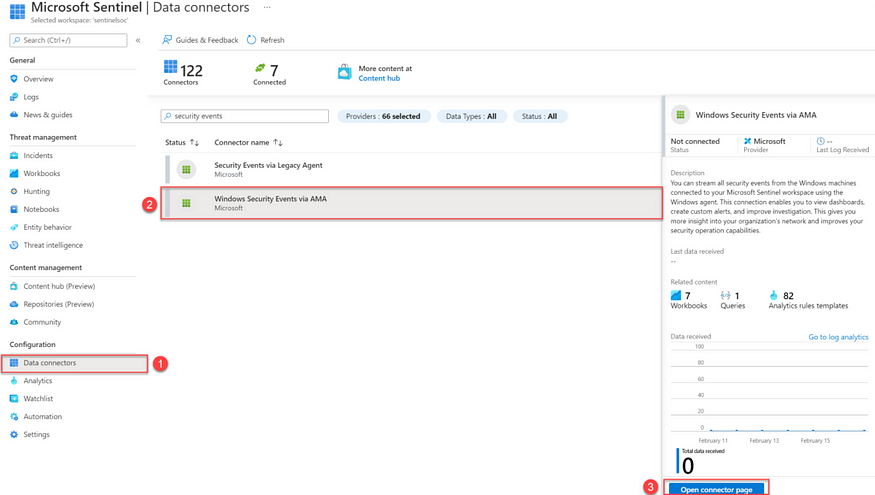Open the Data Types : All filter

pos(472,116)
